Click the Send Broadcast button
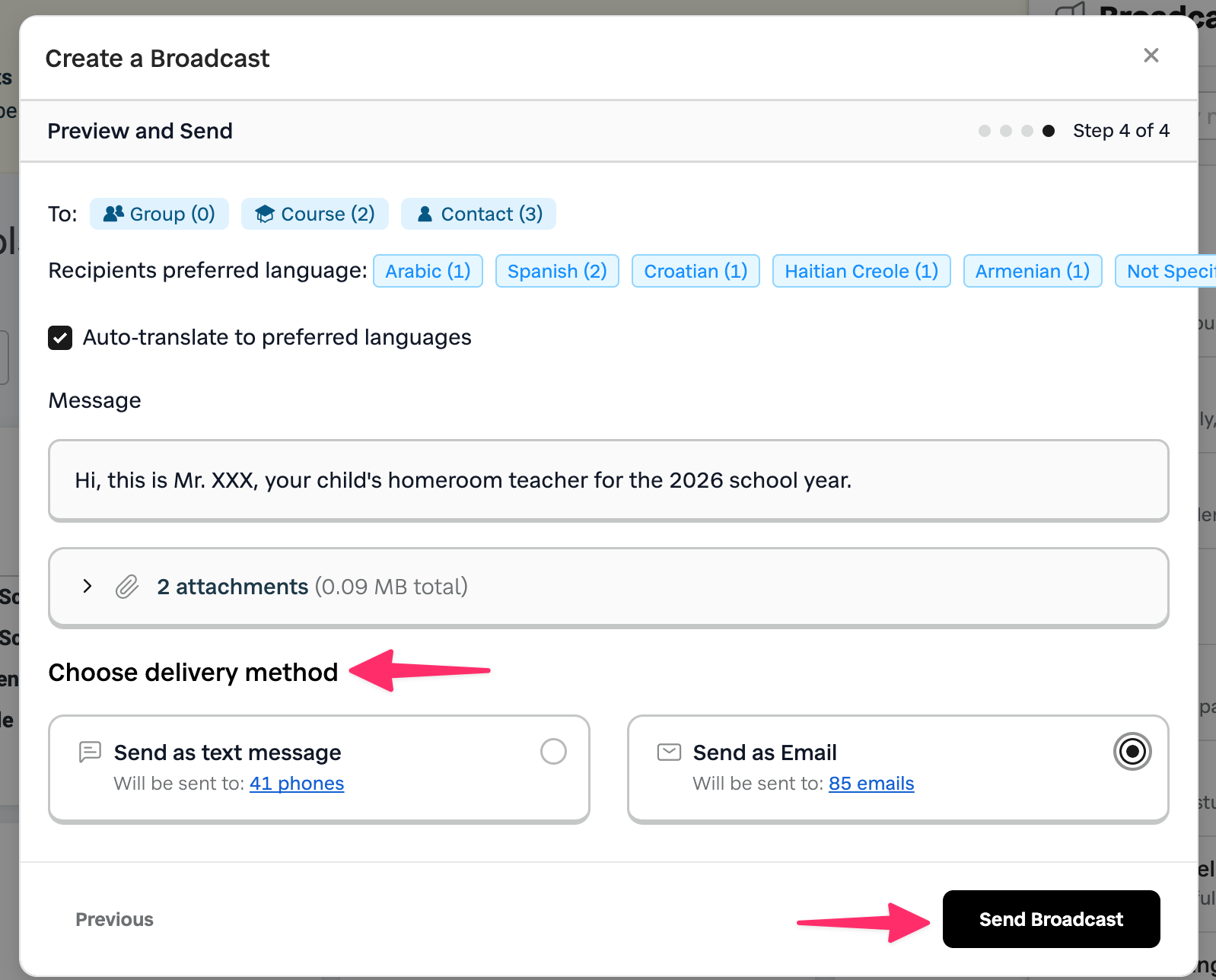1216x980 pixels. point(1051,919)
